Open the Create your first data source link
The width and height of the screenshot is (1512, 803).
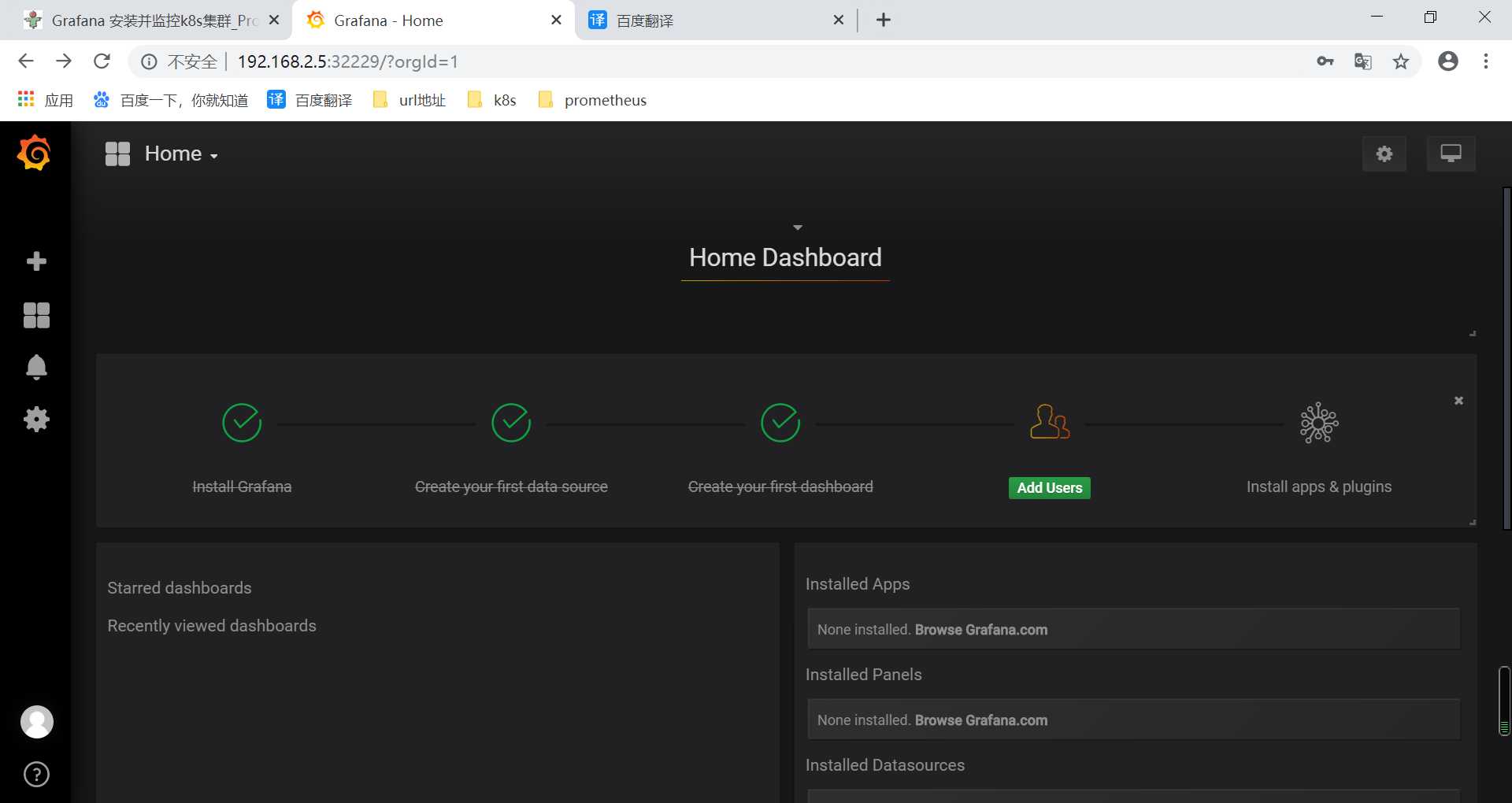point(511,487)
